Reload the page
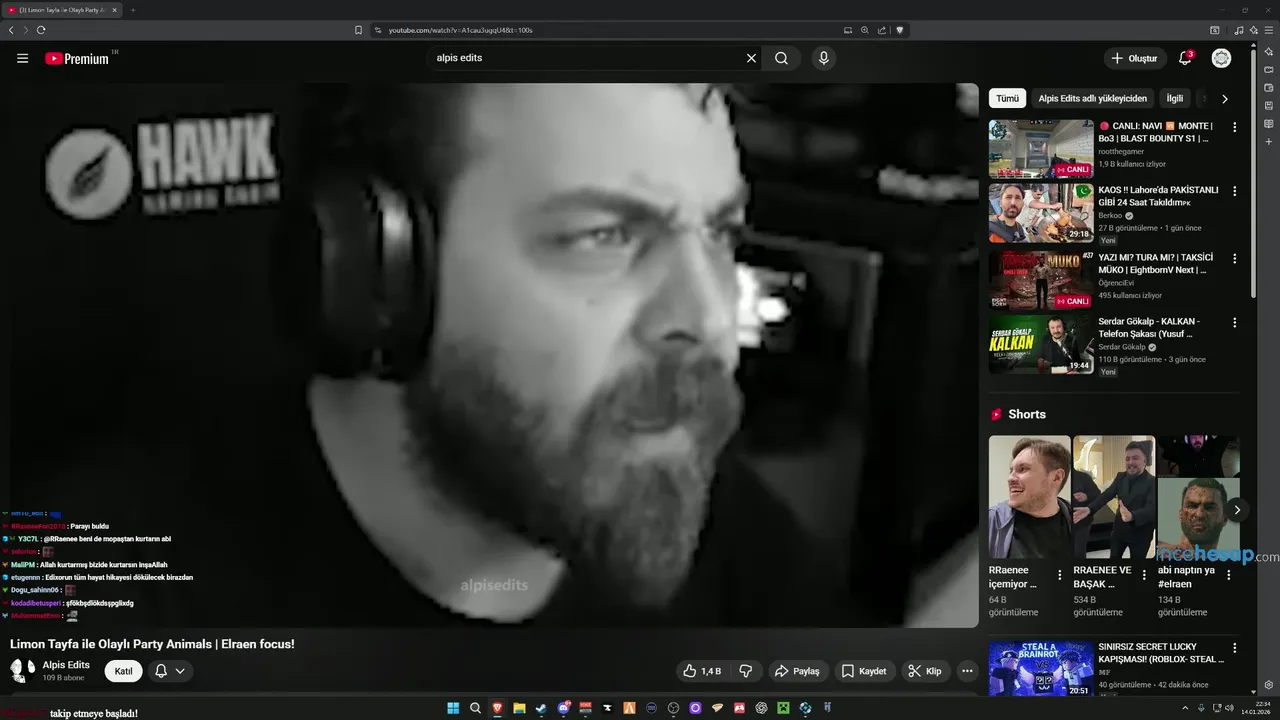The height and width of the screenshot is (720, 1280). tap(41, 30)
